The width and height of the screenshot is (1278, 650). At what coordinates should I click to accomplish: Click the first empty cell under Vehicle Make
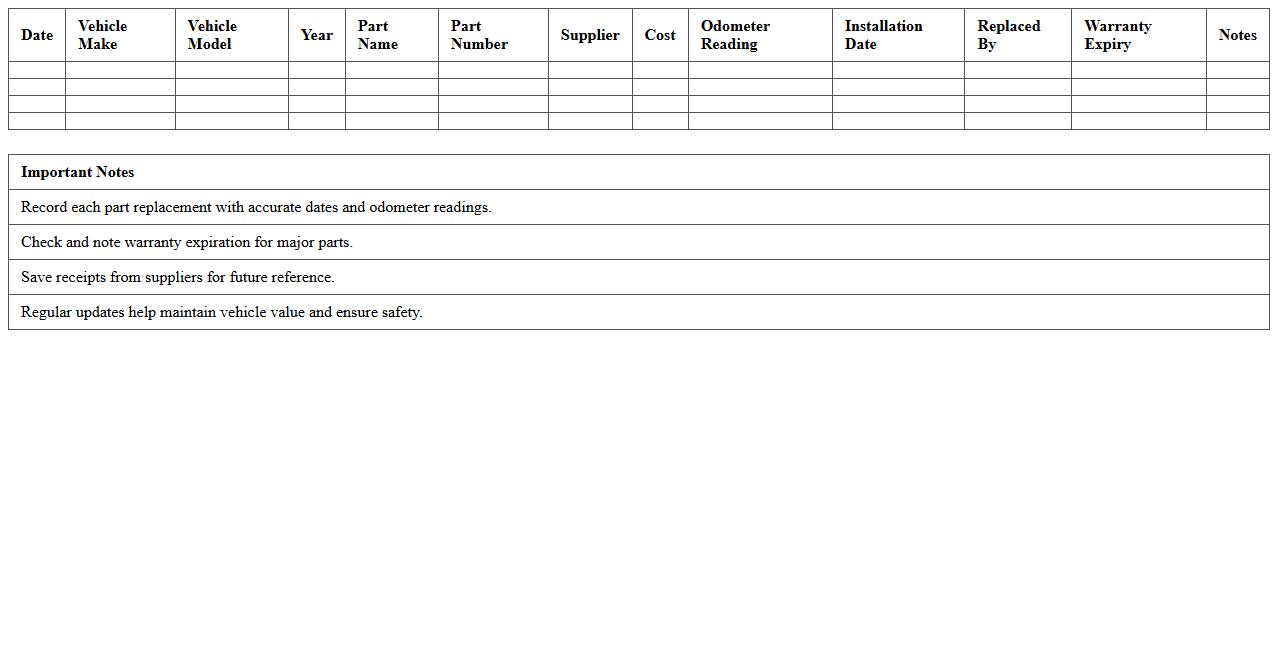120,70
